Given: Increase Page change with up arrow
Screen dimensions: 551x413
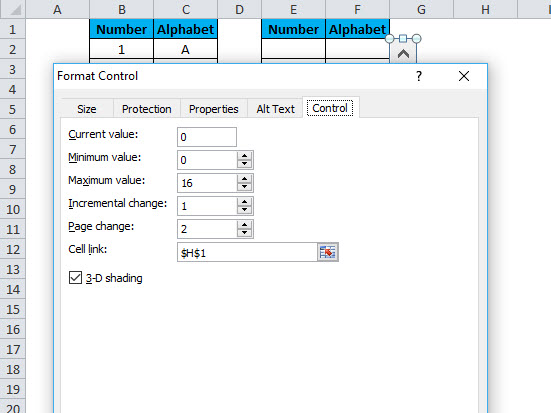Looking at the screenshot, I should tap(245, 225).
